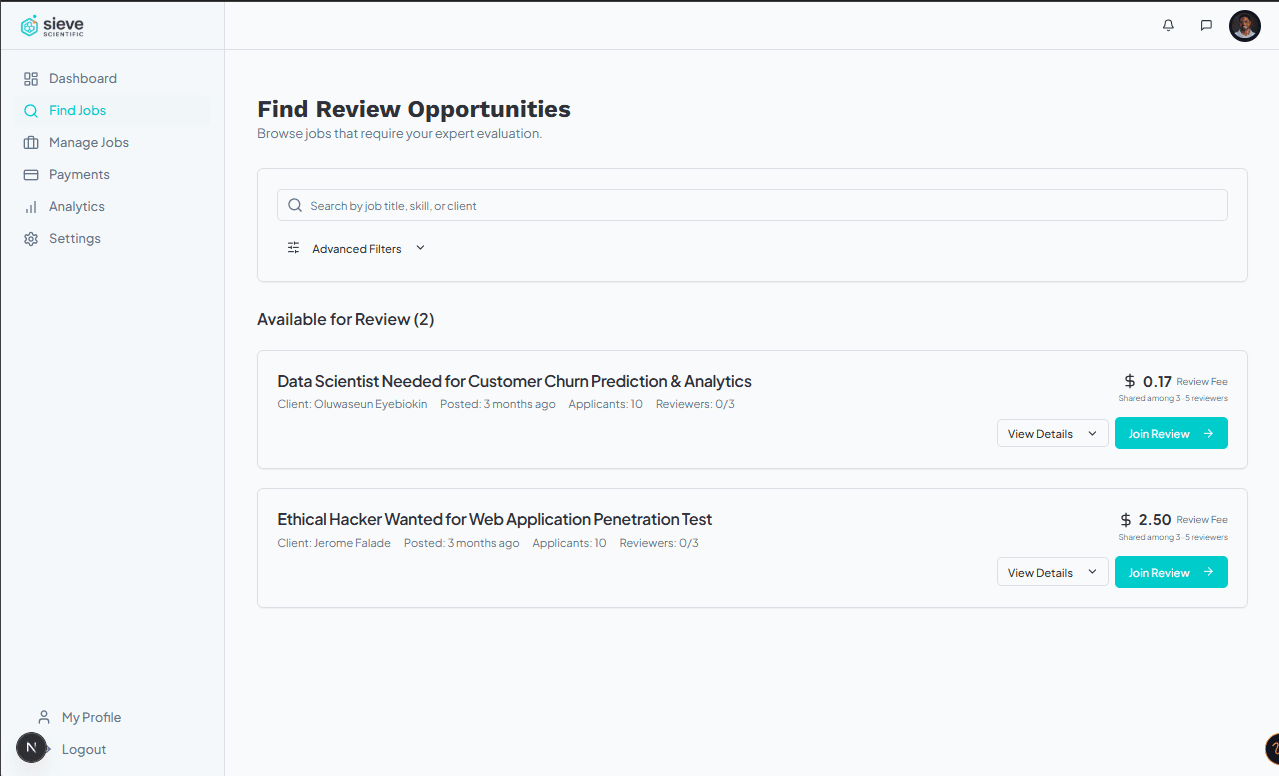This screenshot has width=1279, height=776.
Task: Click the filter sliders icon beside Advanced Filters
Action: click(x=293, y=247)
